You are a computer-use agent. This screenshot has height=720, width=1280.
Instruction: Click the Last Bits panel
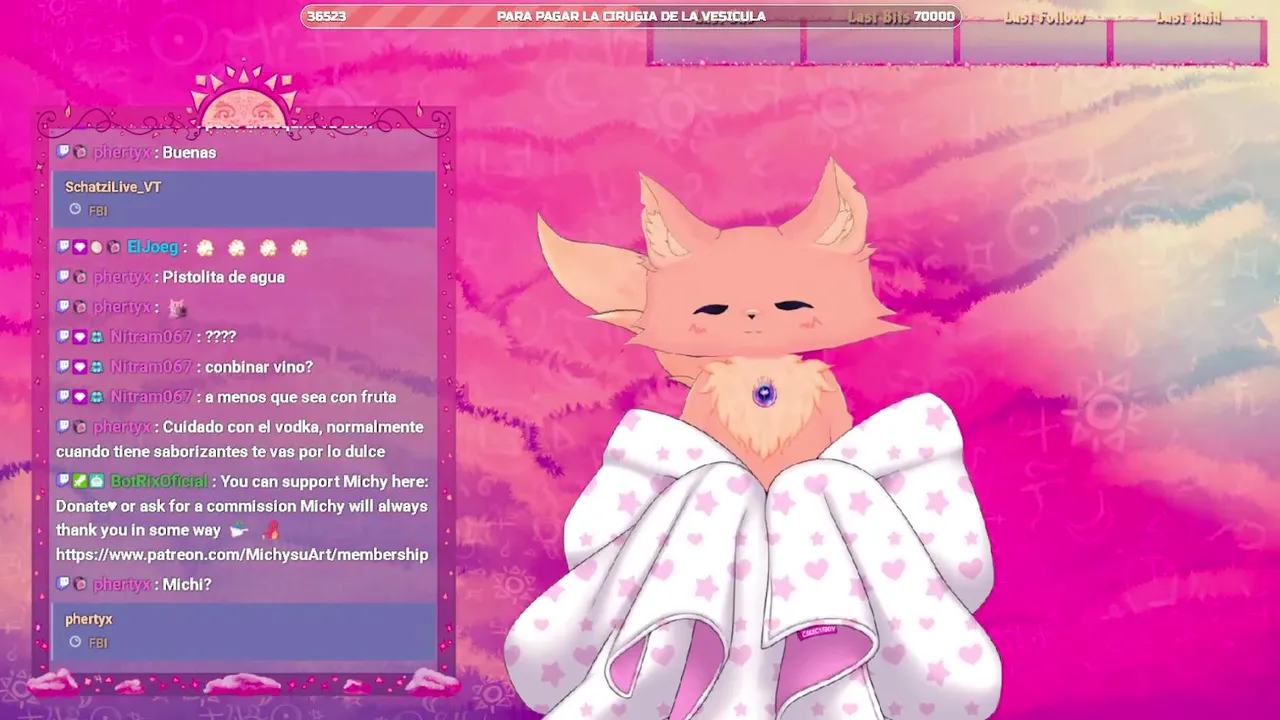[880, 42]
